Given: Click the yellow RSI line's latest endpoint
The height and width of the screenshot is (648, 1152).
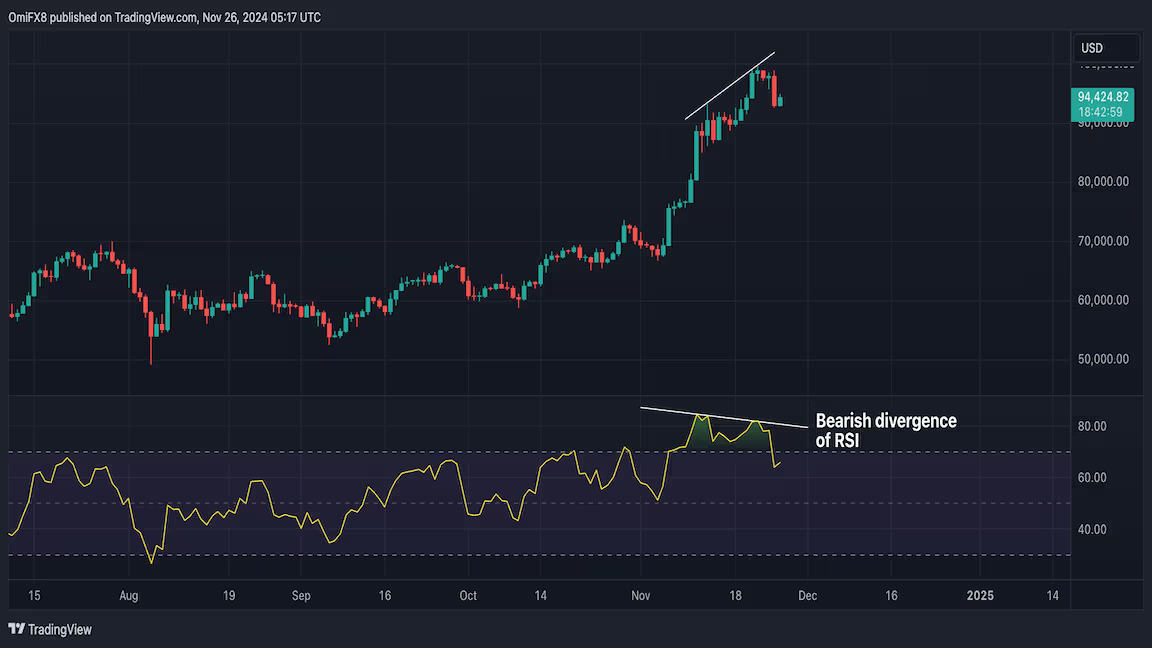Looking at the screenshot, I should click(x=780, y=462).
